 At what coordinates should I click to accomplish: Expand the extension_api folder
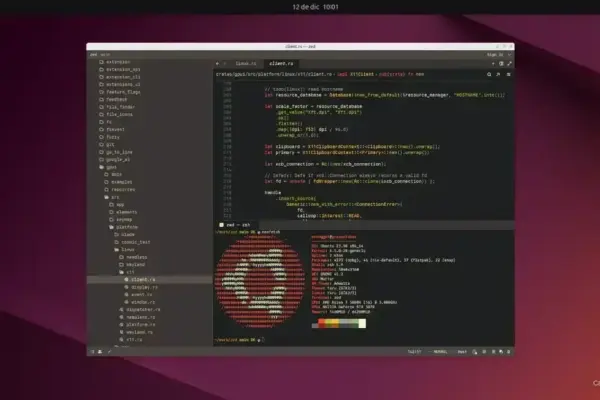120,70
